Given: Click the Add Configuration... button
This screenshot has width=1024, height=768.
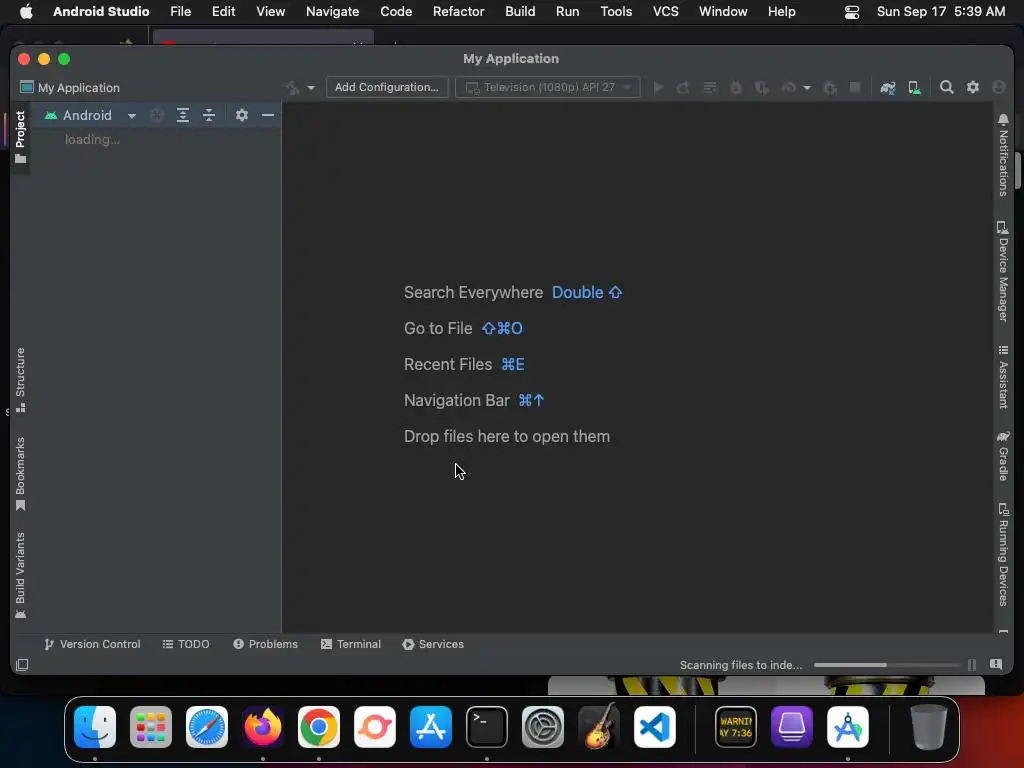Looking at the screenshot, I should [387, 87].
